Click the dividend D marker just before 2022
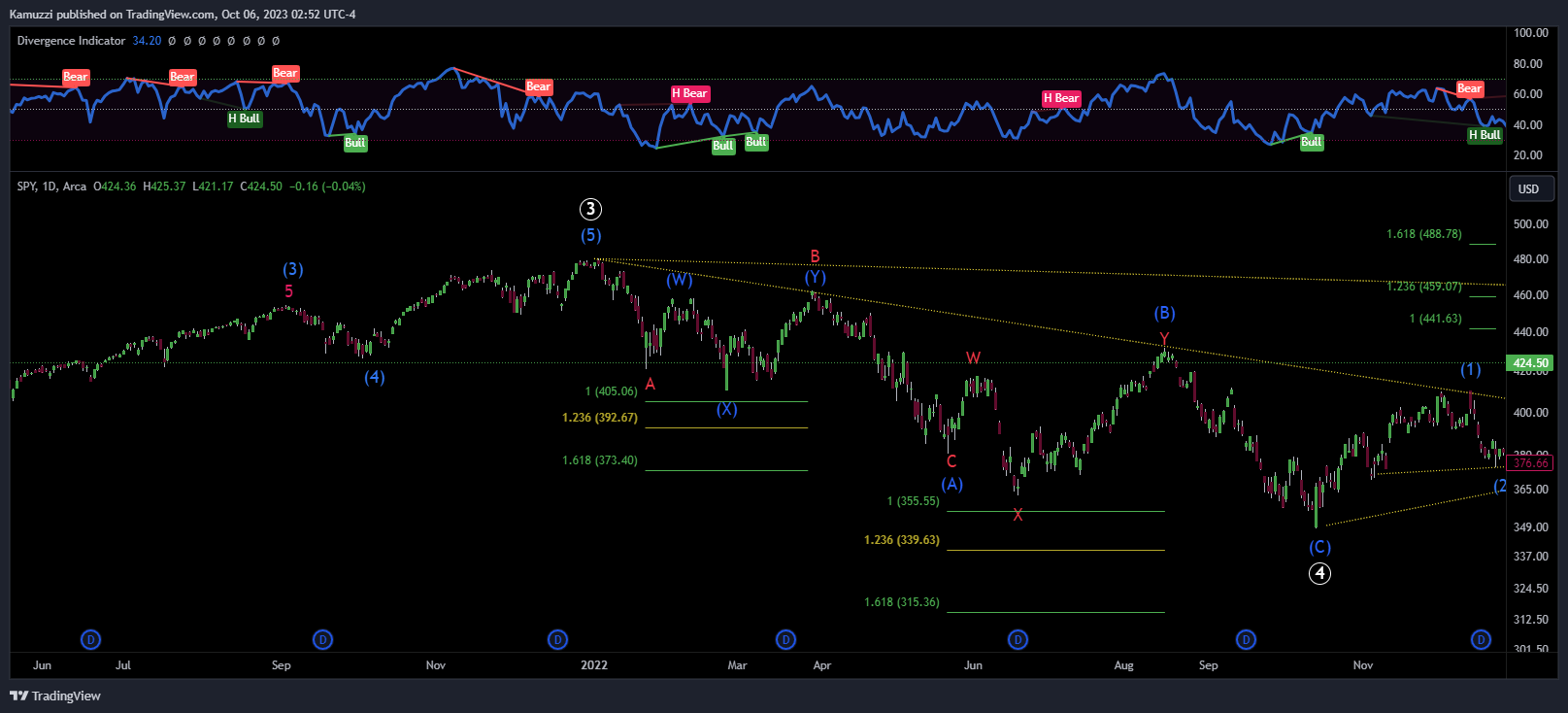Screen dimensions: 1568x713 click(x=557, y=639)
